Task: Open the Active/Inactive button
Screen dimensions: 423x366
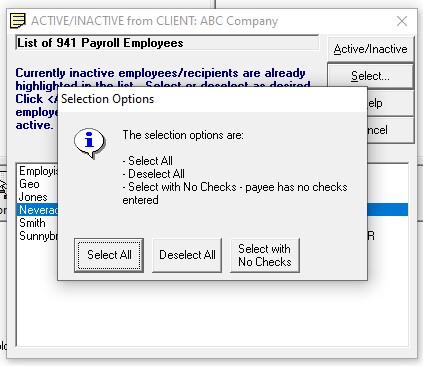Action: click(370, 49)
